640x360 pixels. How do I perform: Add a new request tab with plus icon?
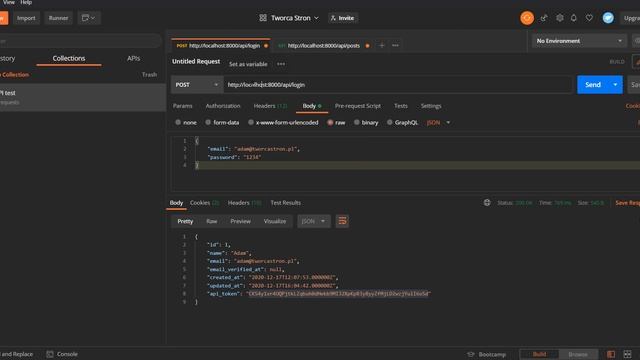click(x=382, y=45)
